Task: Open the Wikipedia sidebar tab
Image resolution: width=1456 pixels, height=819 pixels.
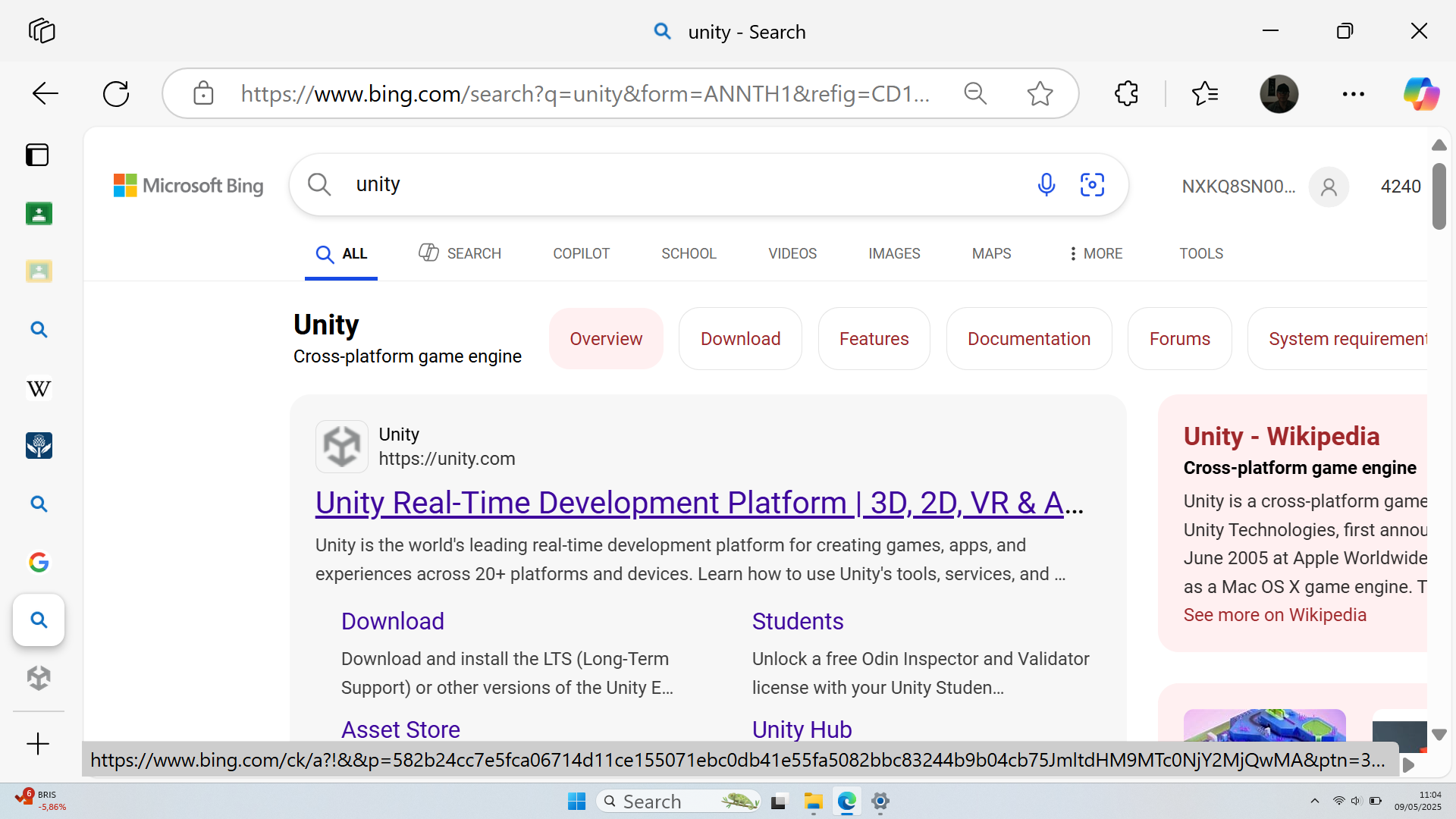Action: [x=39, y=388]
